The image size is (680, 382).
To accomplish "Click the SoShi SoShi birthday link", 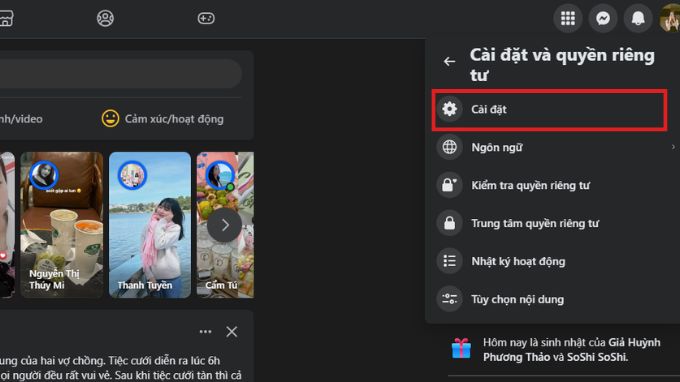I will tap(597, 357).
